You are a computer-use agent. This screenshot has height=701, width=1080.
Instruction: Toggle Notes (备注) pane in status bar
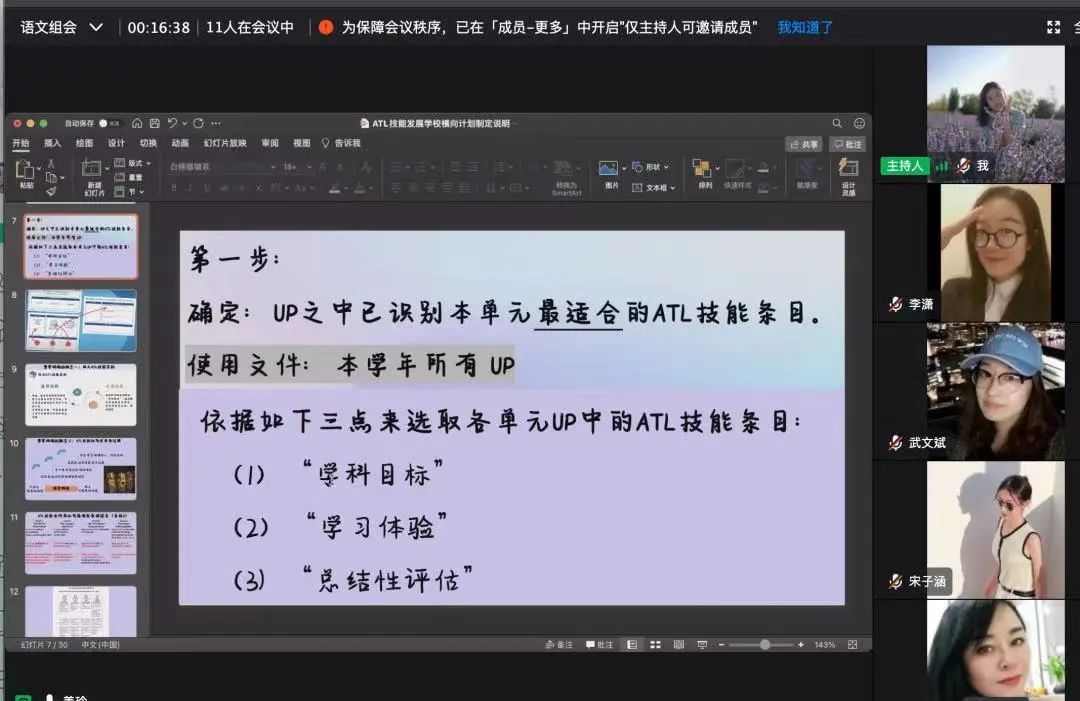point(559,645)
